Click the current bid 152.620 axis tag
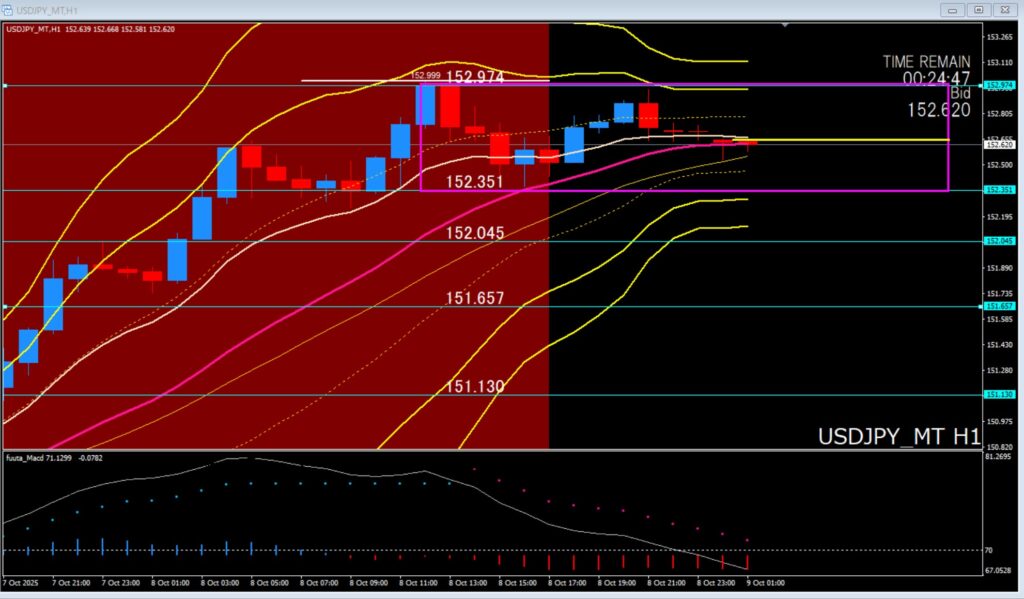The image size is (1024, 599). [x=999, y=145]
